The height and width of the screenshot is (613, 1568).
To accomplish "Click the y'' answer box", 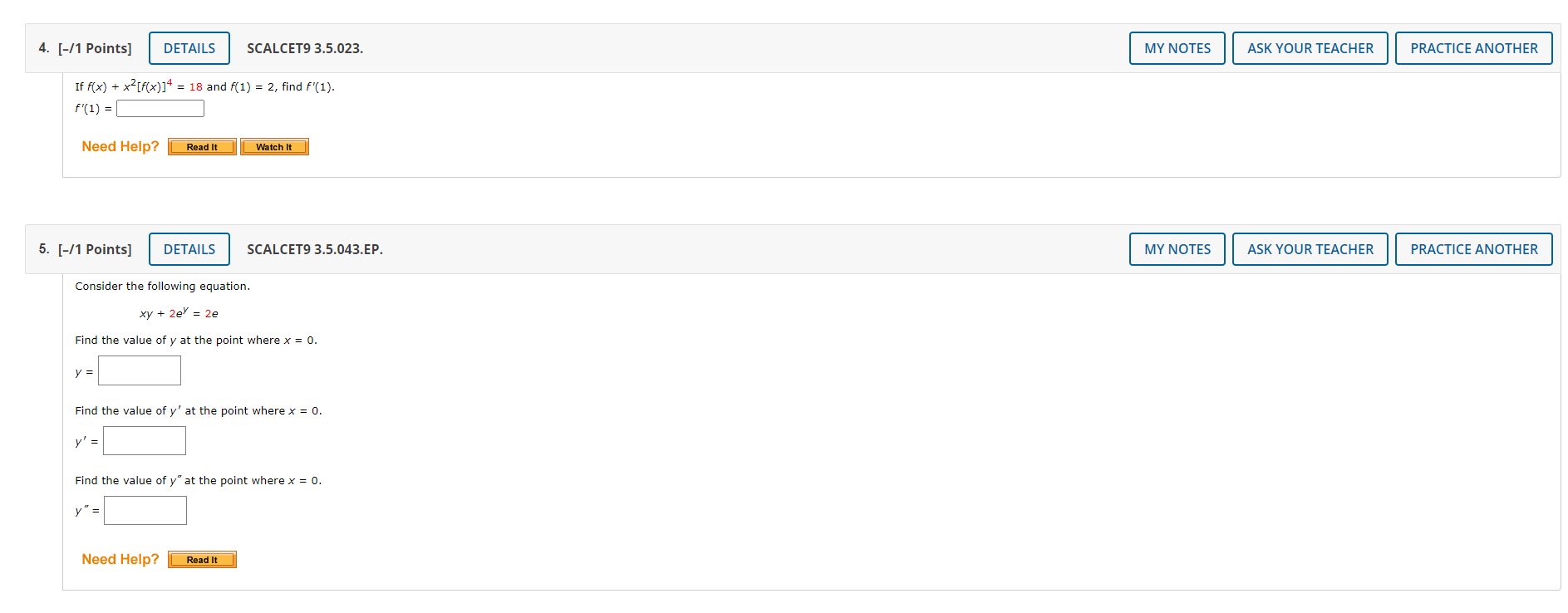I will pyautogui.click(x=145, y=510).
